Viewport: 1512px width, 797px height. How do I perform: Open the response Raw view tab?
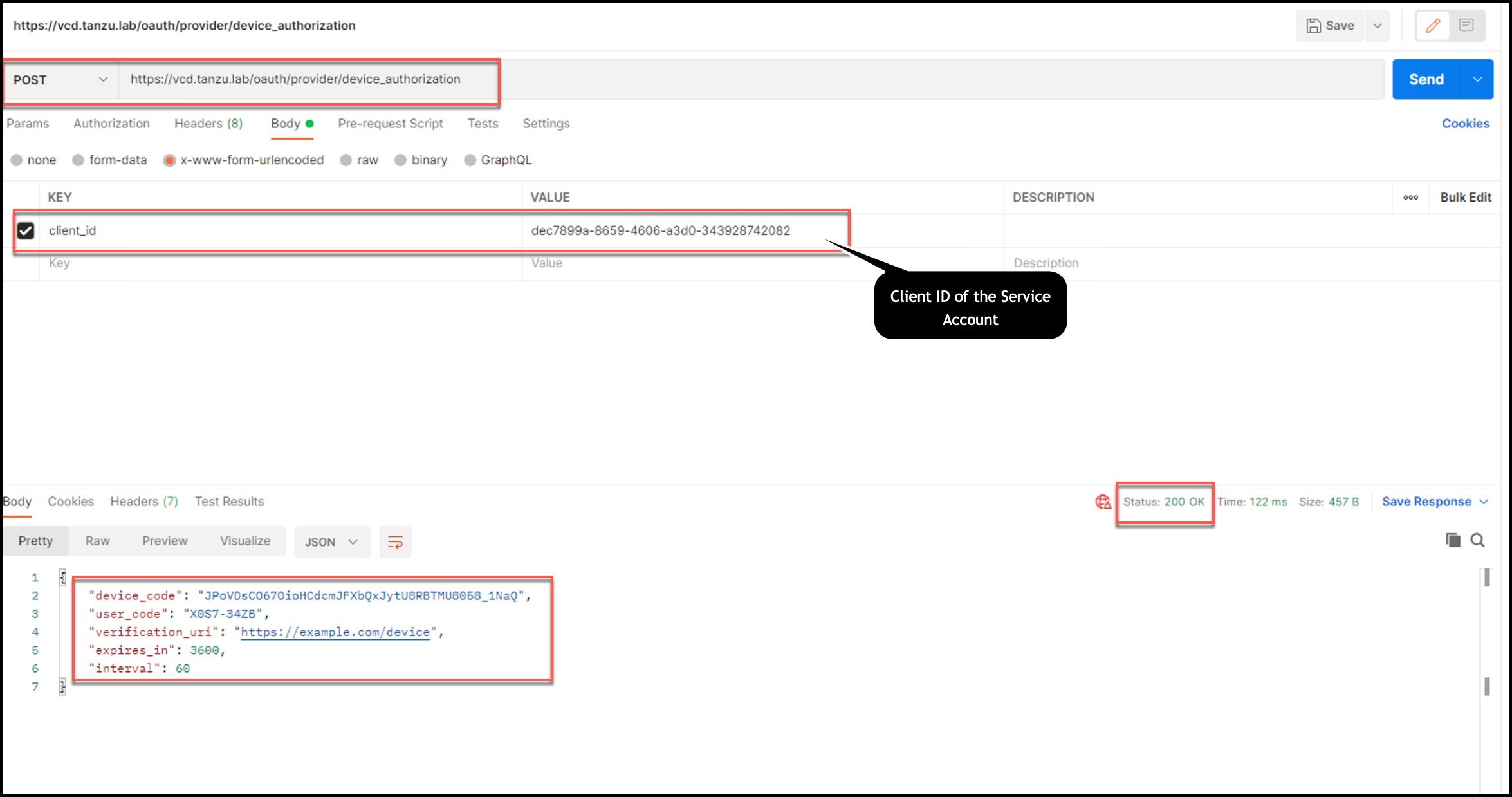tap(97, 541)
